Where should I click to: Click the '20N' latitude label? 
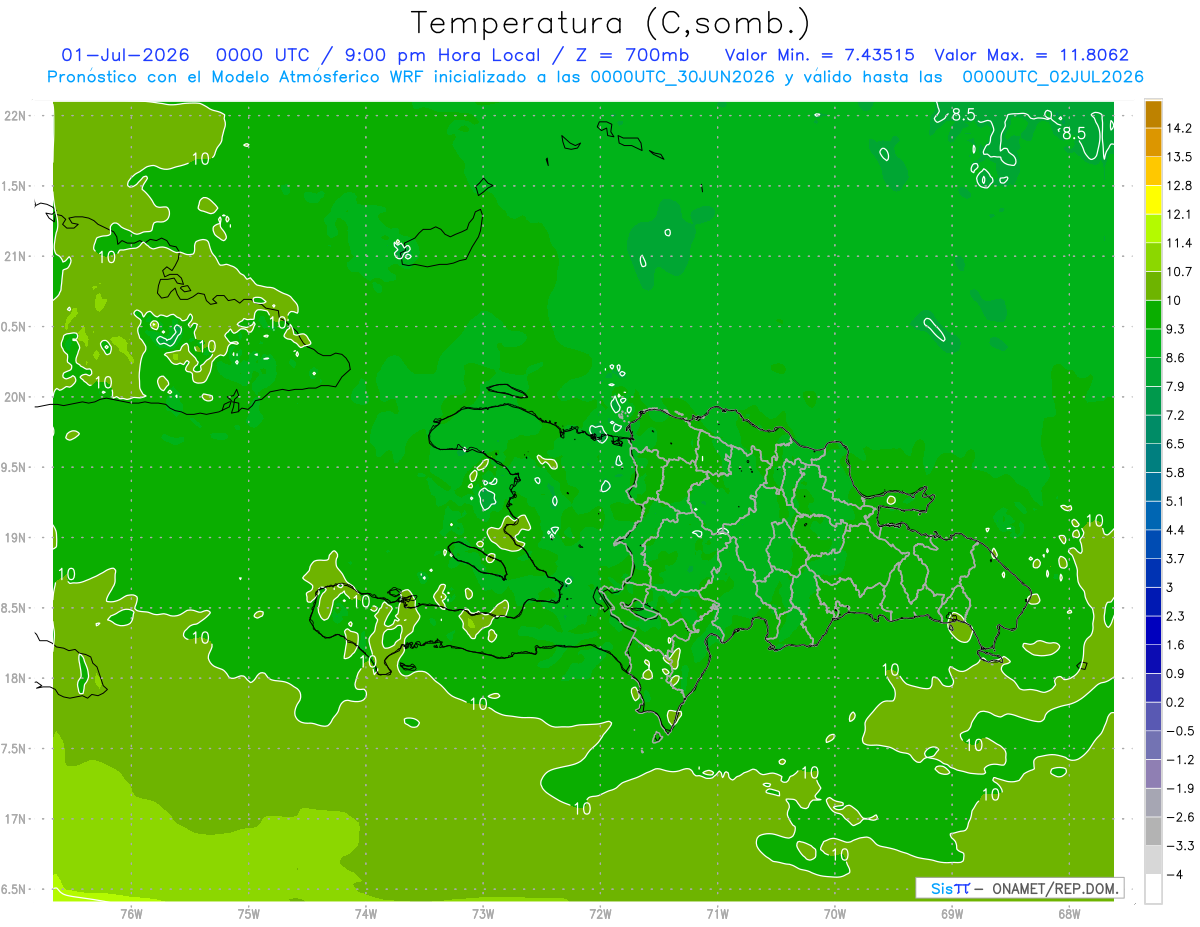(x=15, y=397)
